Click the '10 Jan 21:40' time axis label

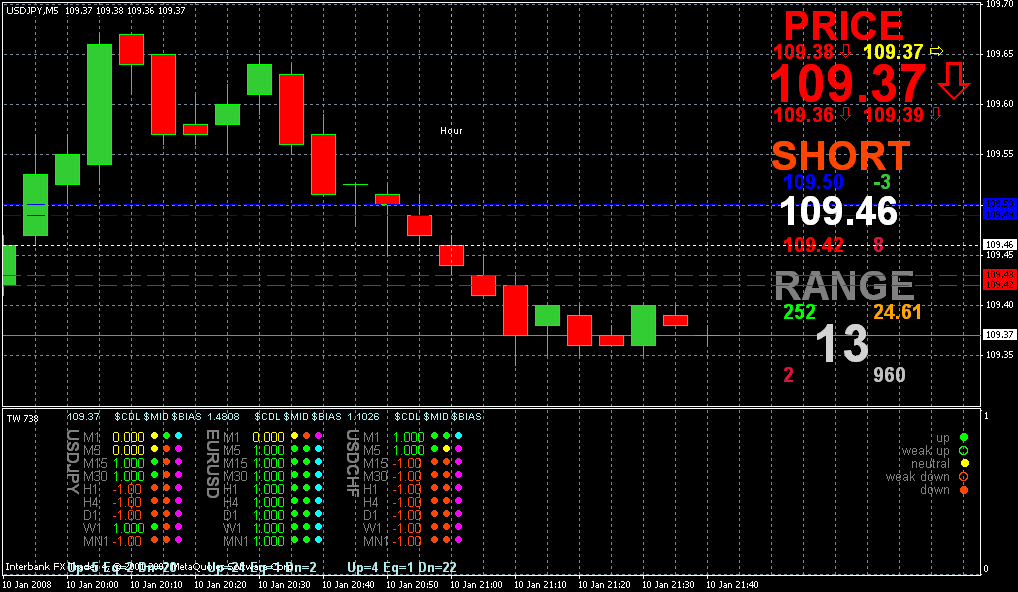[x=732, y=585]
